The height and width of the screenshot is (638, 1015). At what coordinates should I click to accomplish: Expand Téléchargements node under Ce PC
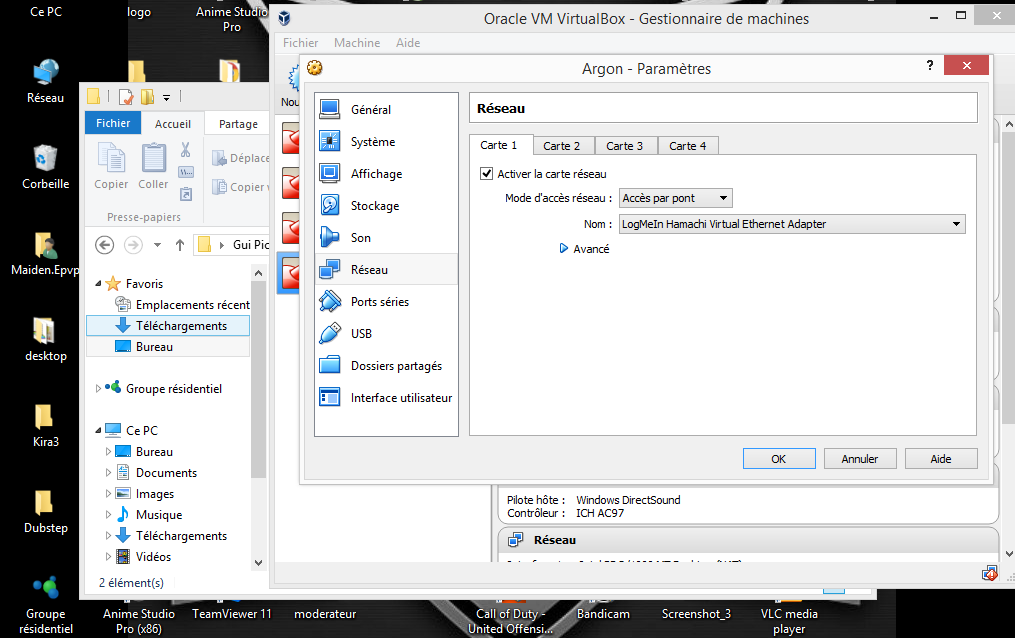pyautogui.click(x=108, y=536)
